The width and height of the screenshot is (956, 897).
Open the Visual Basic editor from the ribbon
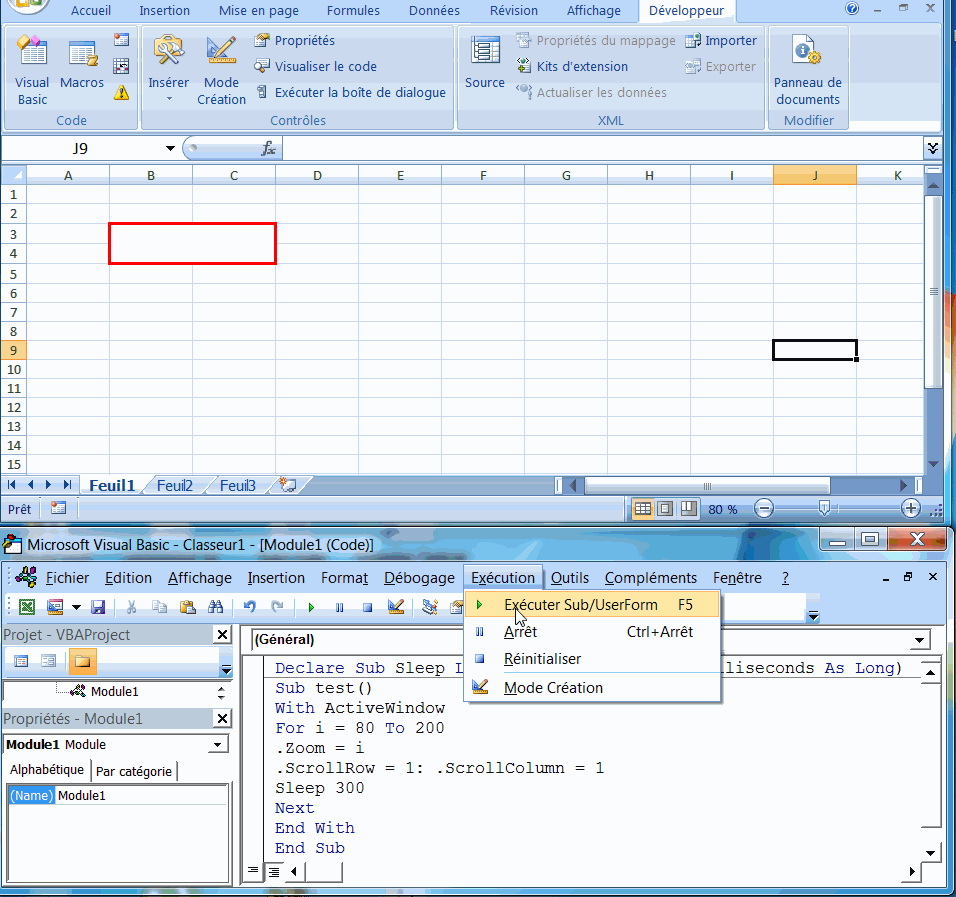(x=32, y=70)
